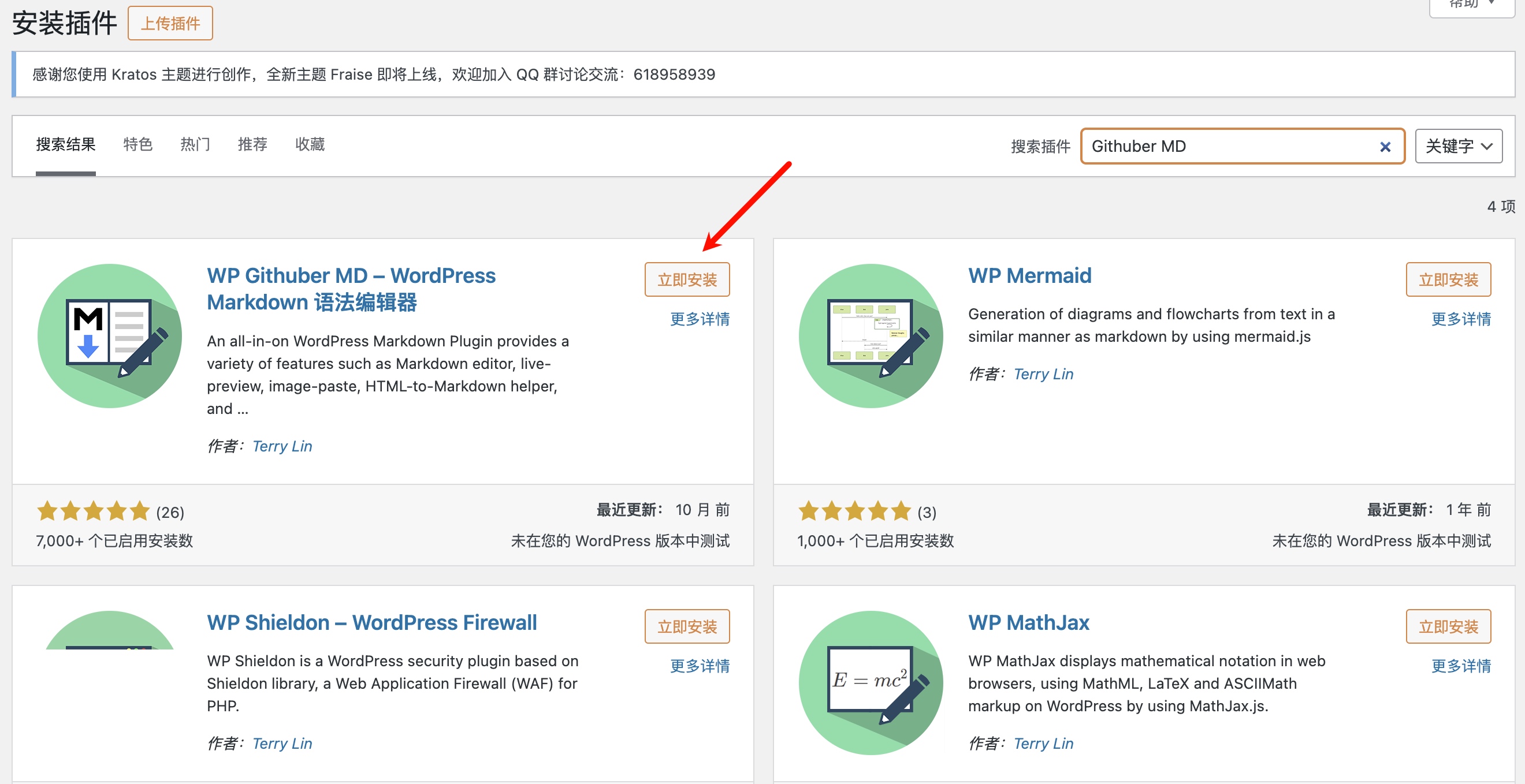Screen dimensions: 1525x784
Task: Open the 推荐 tab
Action: (x=253, y=144)
